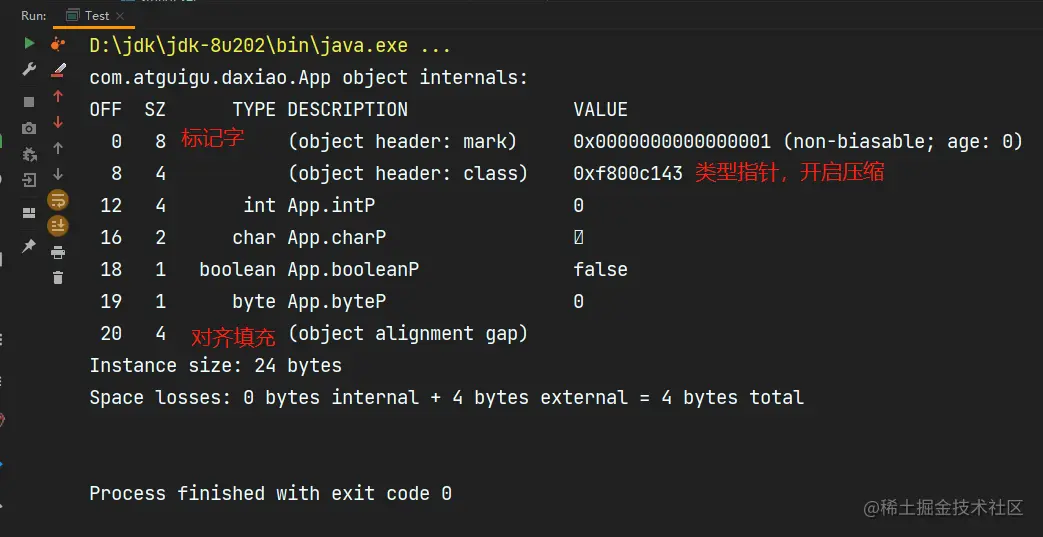Close the Test run tab
Viewport: 1043px width, 537px height.
click(120, 16)
